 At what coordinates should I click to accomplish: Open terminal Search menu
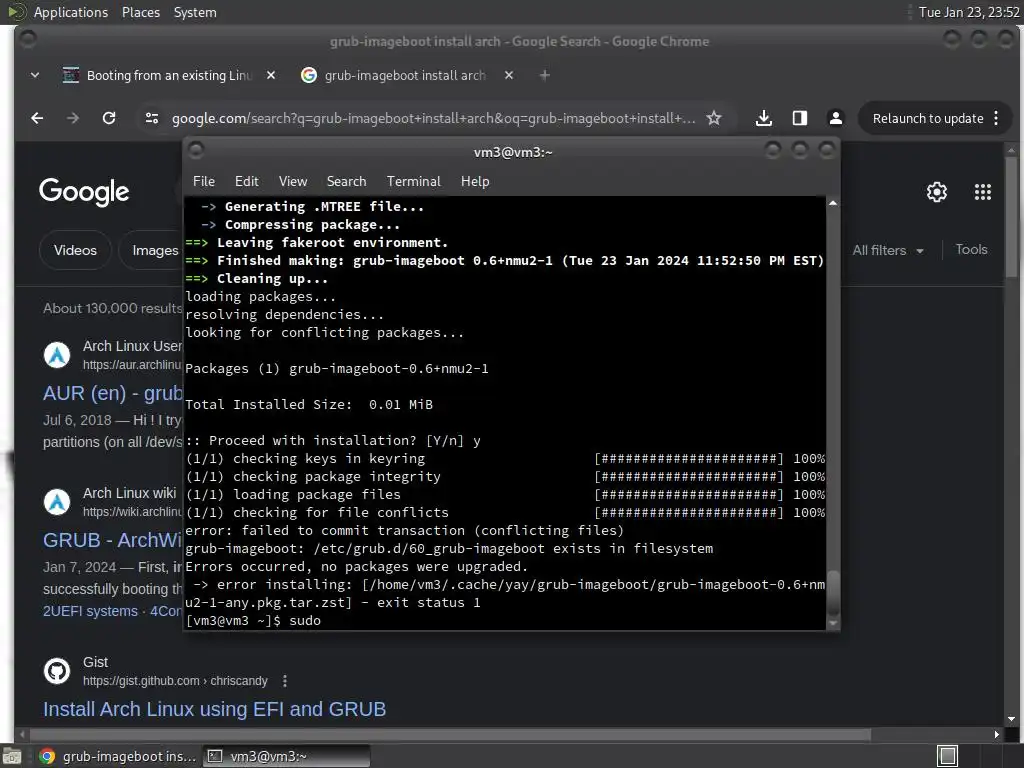(346, 182)
